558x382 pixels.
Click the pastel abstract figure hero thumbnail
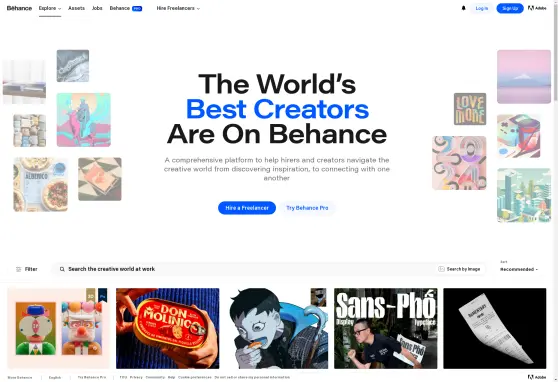click(x=459, y=163)
